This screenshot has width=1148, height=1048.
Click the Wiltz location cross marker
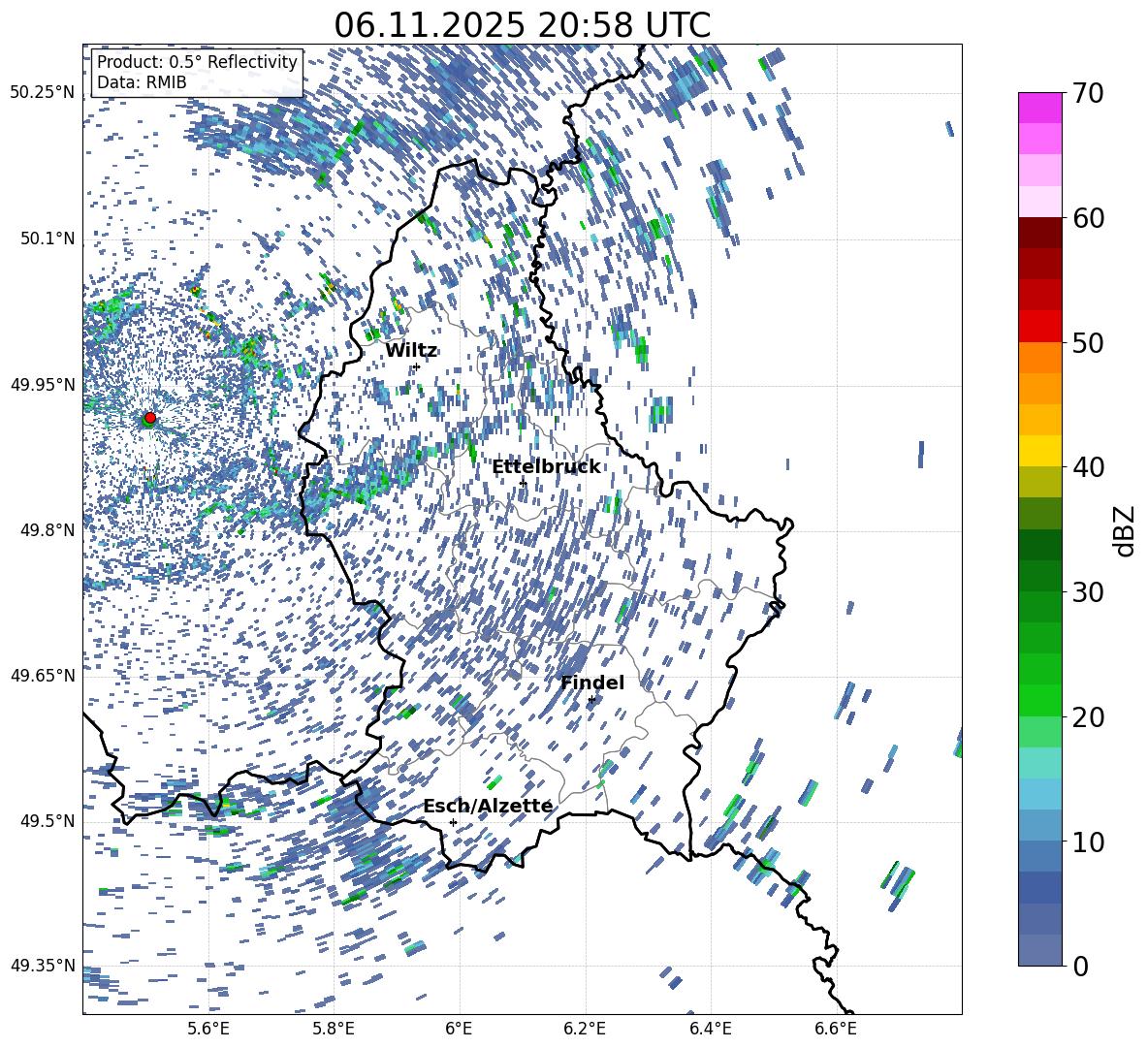click(x=417, y=366)
